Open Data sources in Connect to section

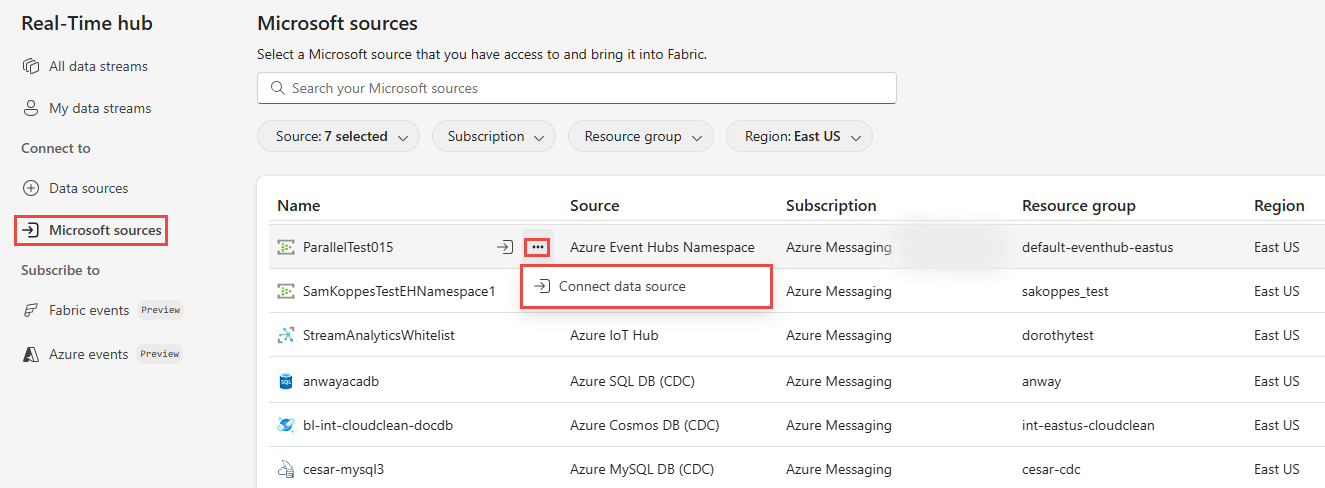(88, 188)
